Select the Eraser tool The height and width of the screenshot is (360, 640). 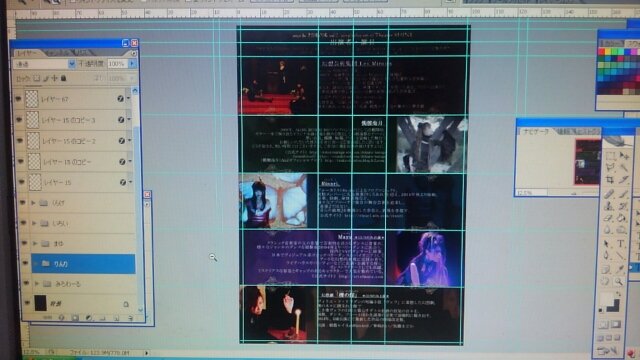pos(609,218)
